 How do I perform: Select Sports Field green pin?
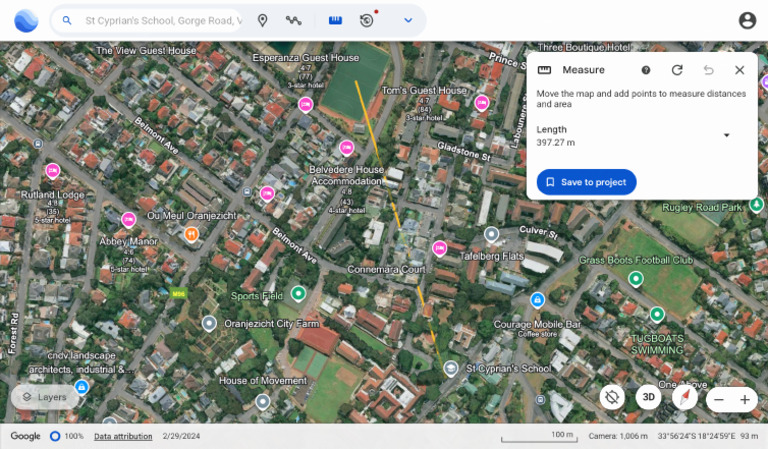pos(298,294)
